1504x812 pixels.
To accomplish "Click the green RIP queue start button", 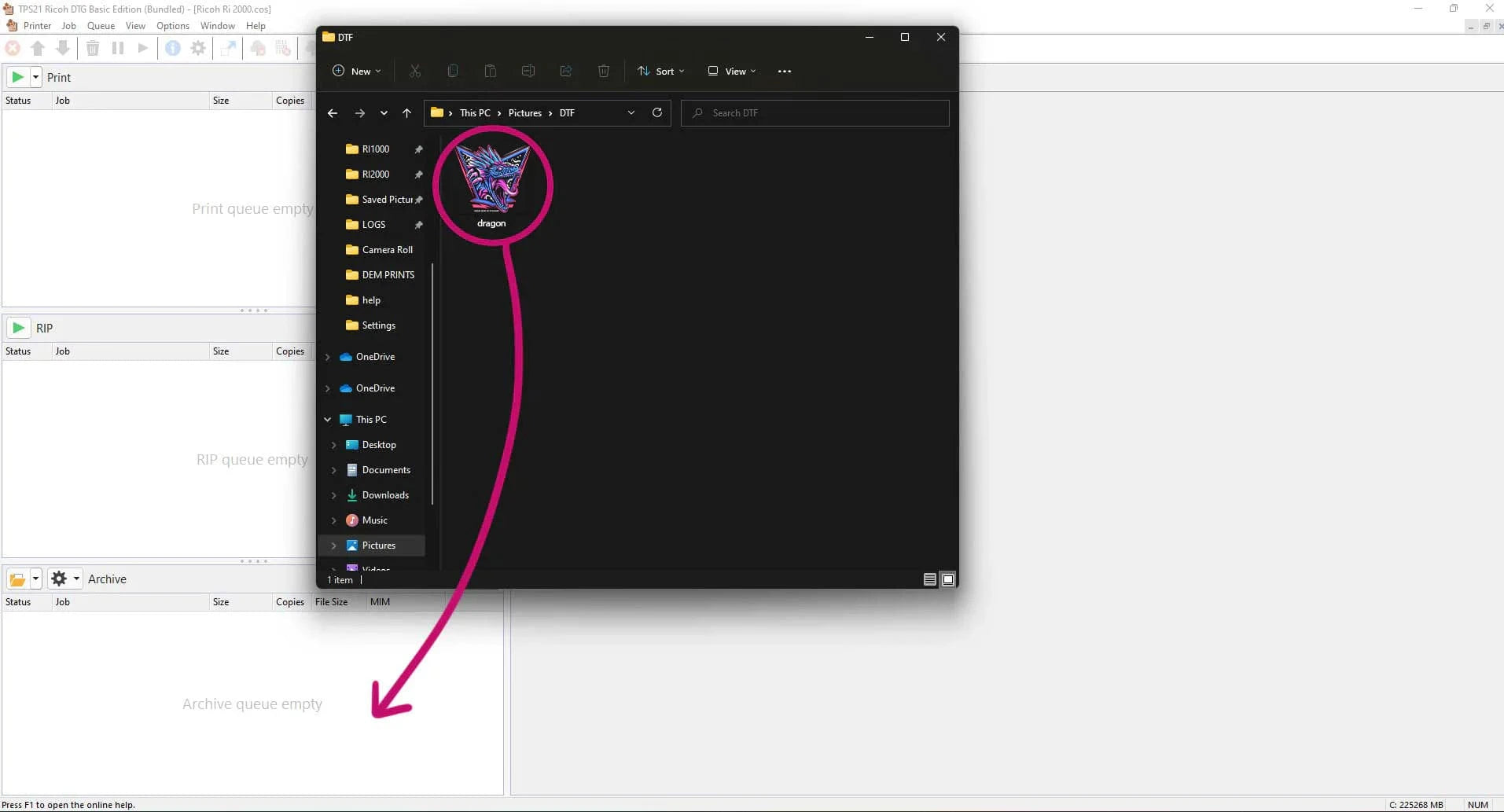I will point(19,328).
